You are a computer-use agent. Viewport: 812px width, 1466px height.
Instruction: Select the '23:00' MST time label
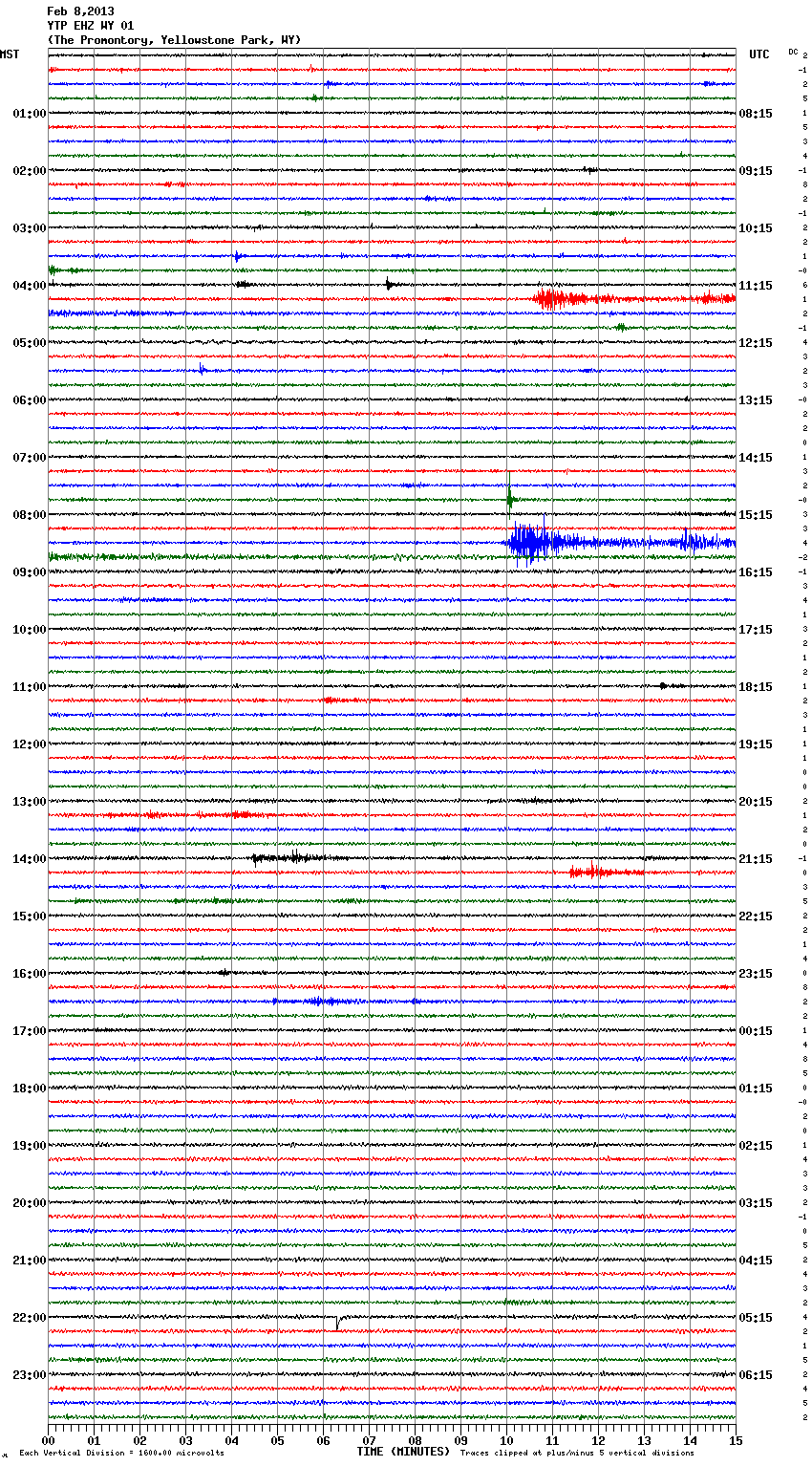30,1375
